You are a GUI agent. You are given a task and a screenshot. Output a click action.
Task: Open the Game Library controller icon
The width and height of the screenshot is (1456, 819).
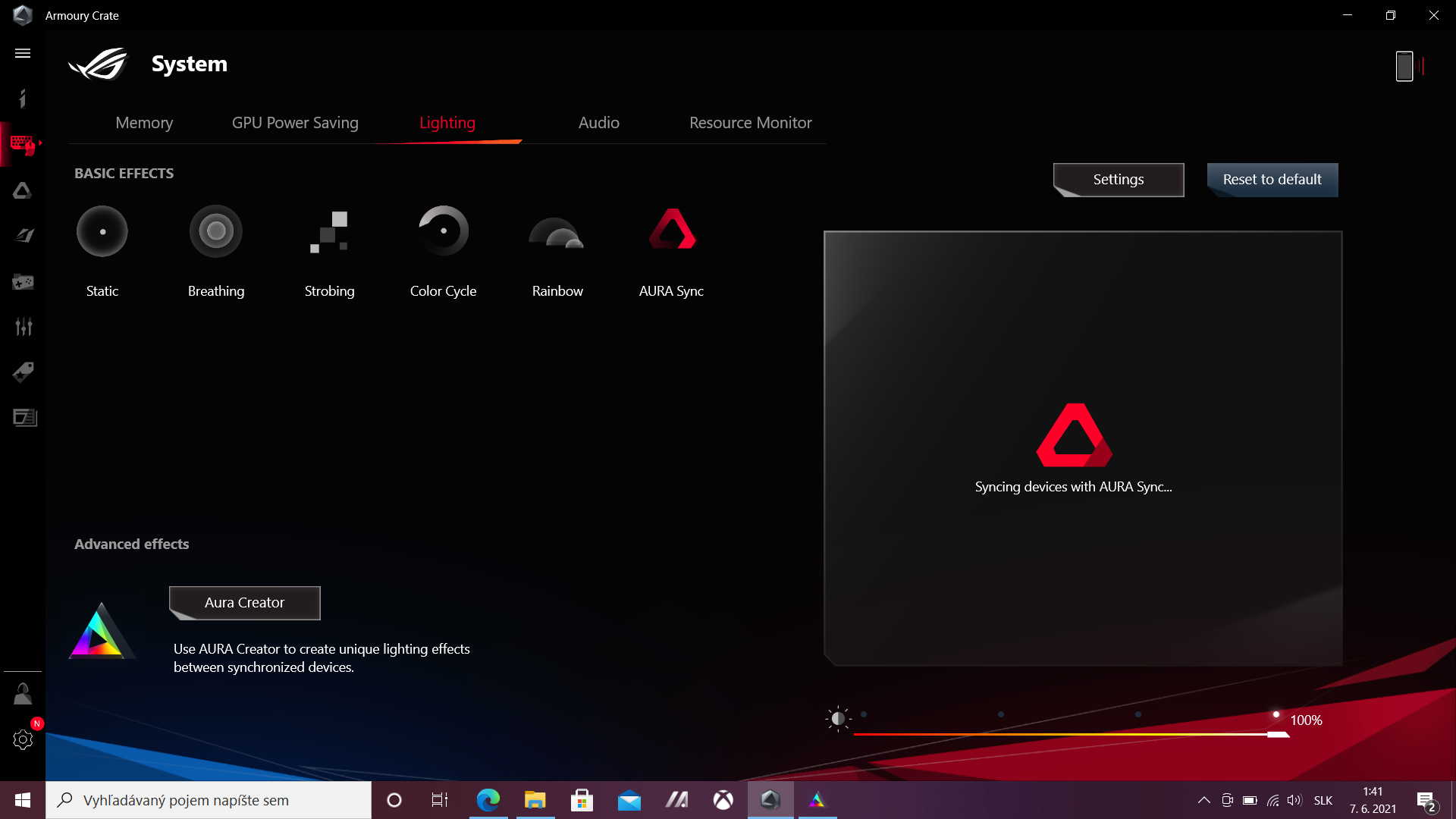pyautogui.click(x=23, y=282)
